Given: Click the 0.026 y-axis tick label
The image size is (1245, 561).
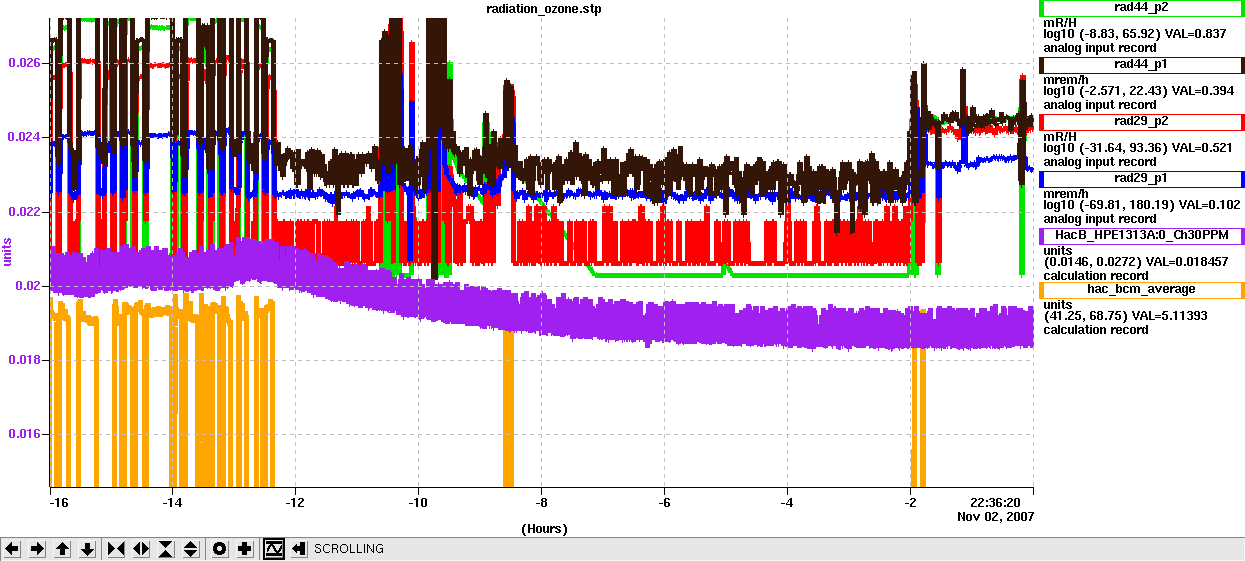Looking at the screenshot, I should [x=26, y=62].
